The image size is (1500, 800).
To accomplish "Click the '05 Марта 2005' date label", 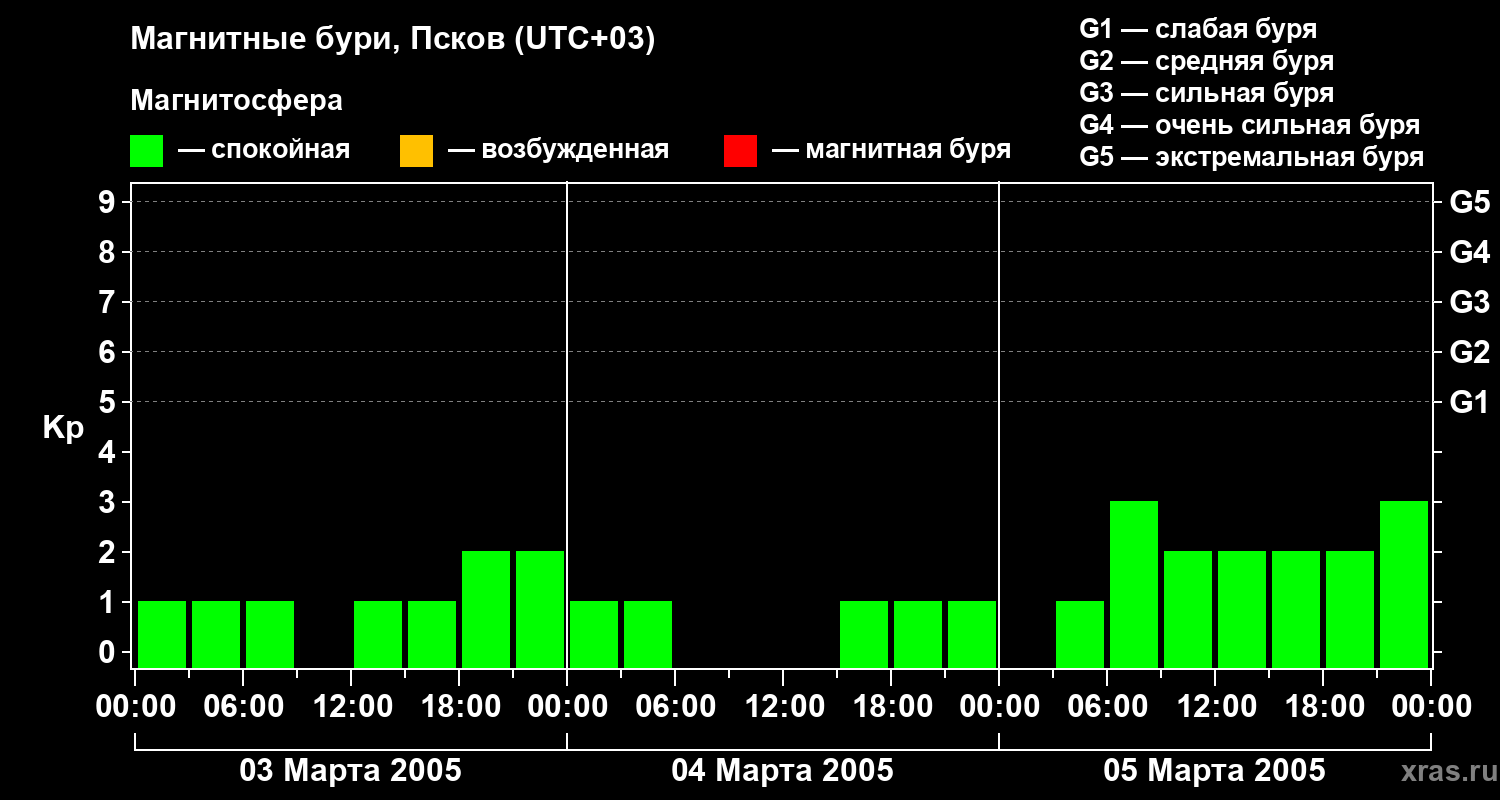I will click(1214, 771).
